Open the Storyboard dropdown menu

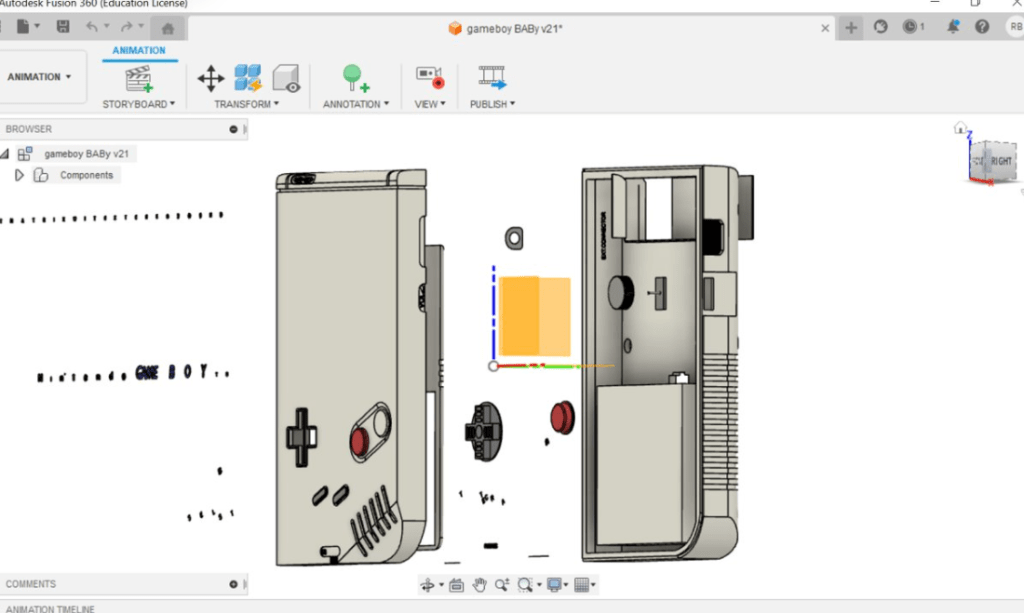(138, 104)
